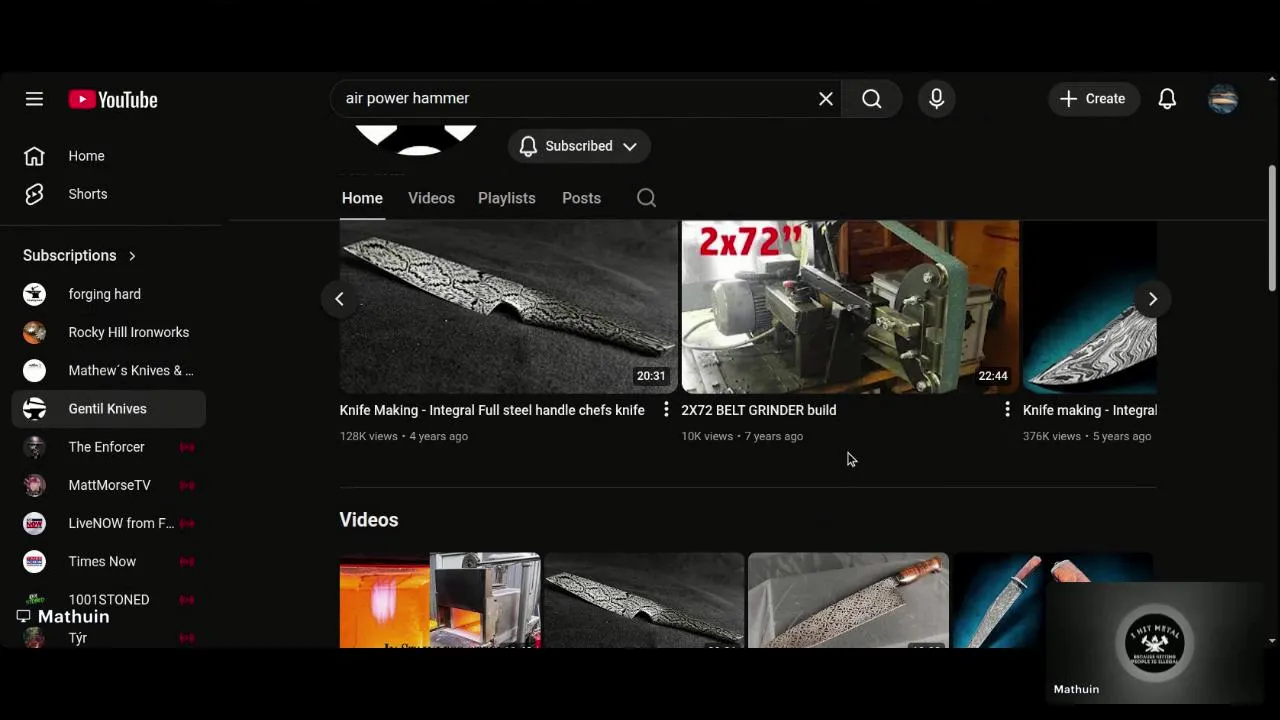Open Subscribed dropdown button

click(x=579, y=146)
